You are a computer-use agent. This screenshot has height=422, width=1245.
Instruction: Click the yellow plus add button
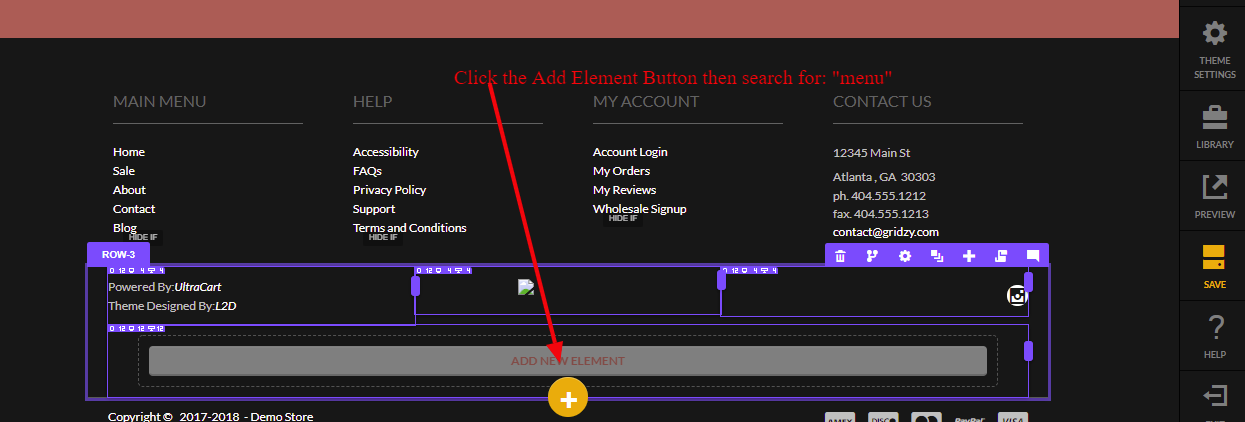tap(568, 399)
